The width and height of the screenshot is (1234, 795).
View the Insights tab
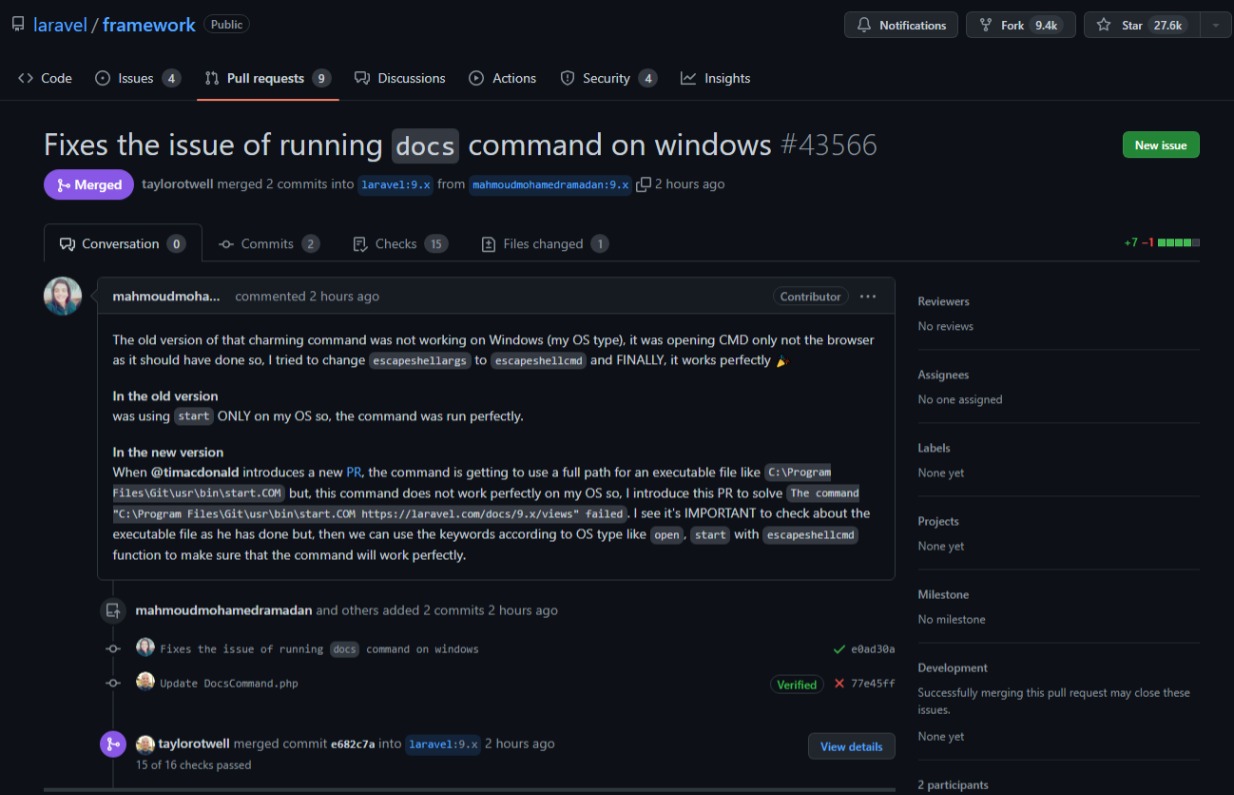pyautogui.click(x=715, y=78)
